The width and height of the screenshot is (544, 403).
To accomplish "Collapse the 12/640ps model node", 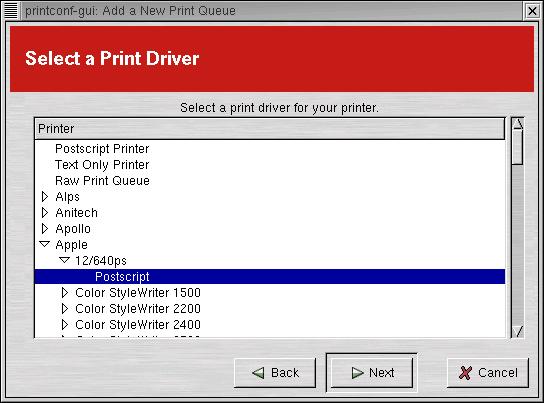I will [65, 260].
